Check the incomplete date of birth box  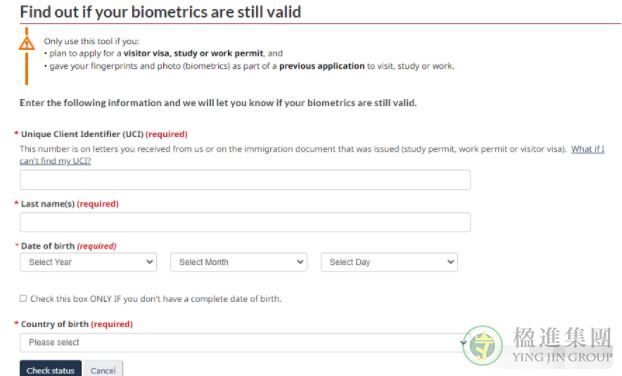[23, 298]
